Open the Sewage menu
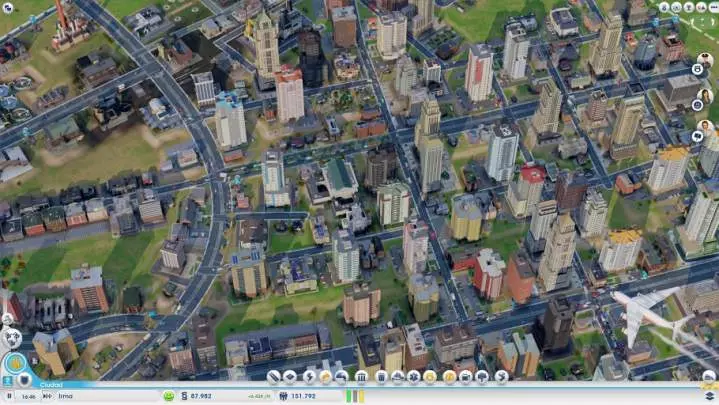The image size is (719, 405). tap(342, 377)
